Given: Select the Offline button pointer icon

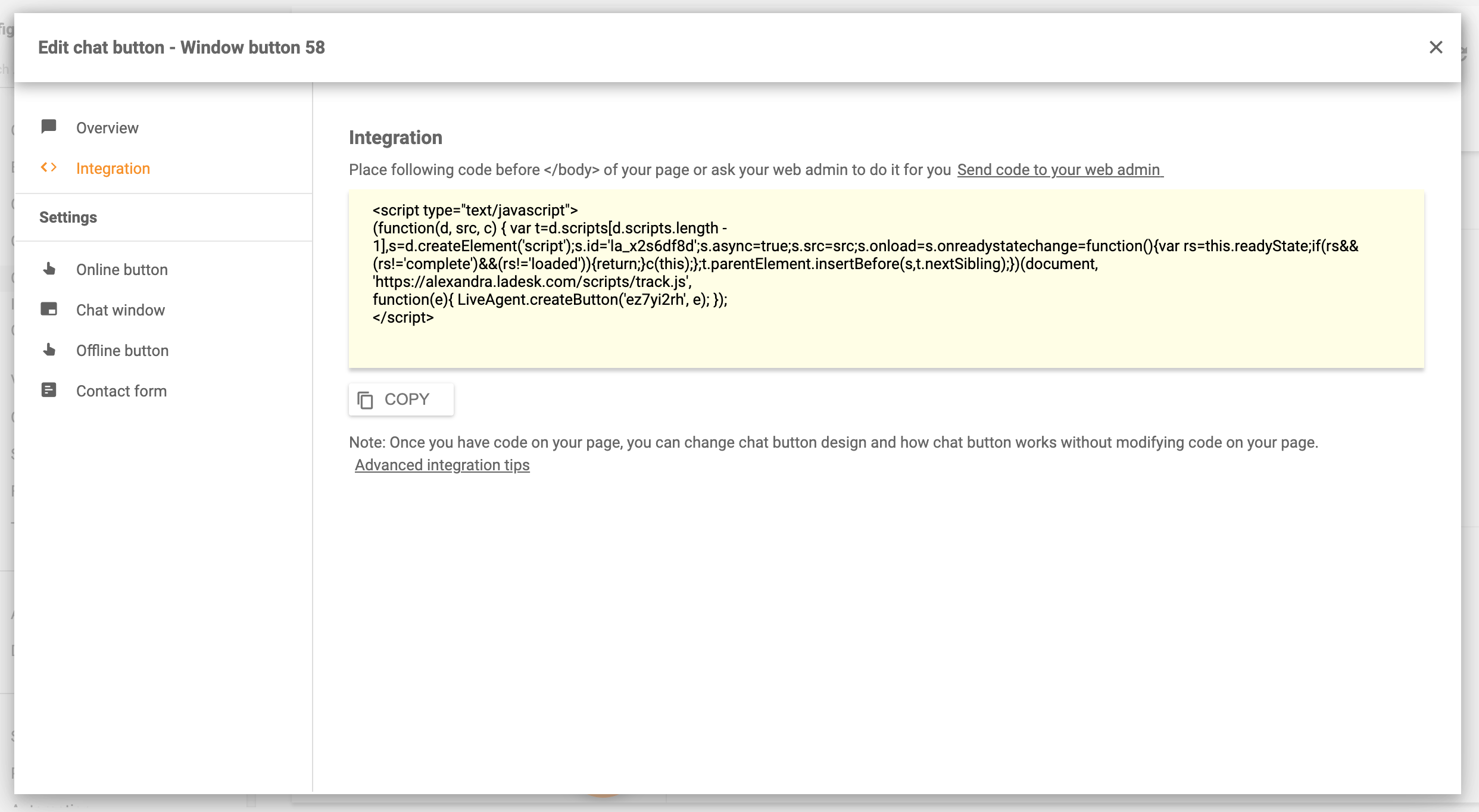Looking at the screenshot, I should pos(49,350).
